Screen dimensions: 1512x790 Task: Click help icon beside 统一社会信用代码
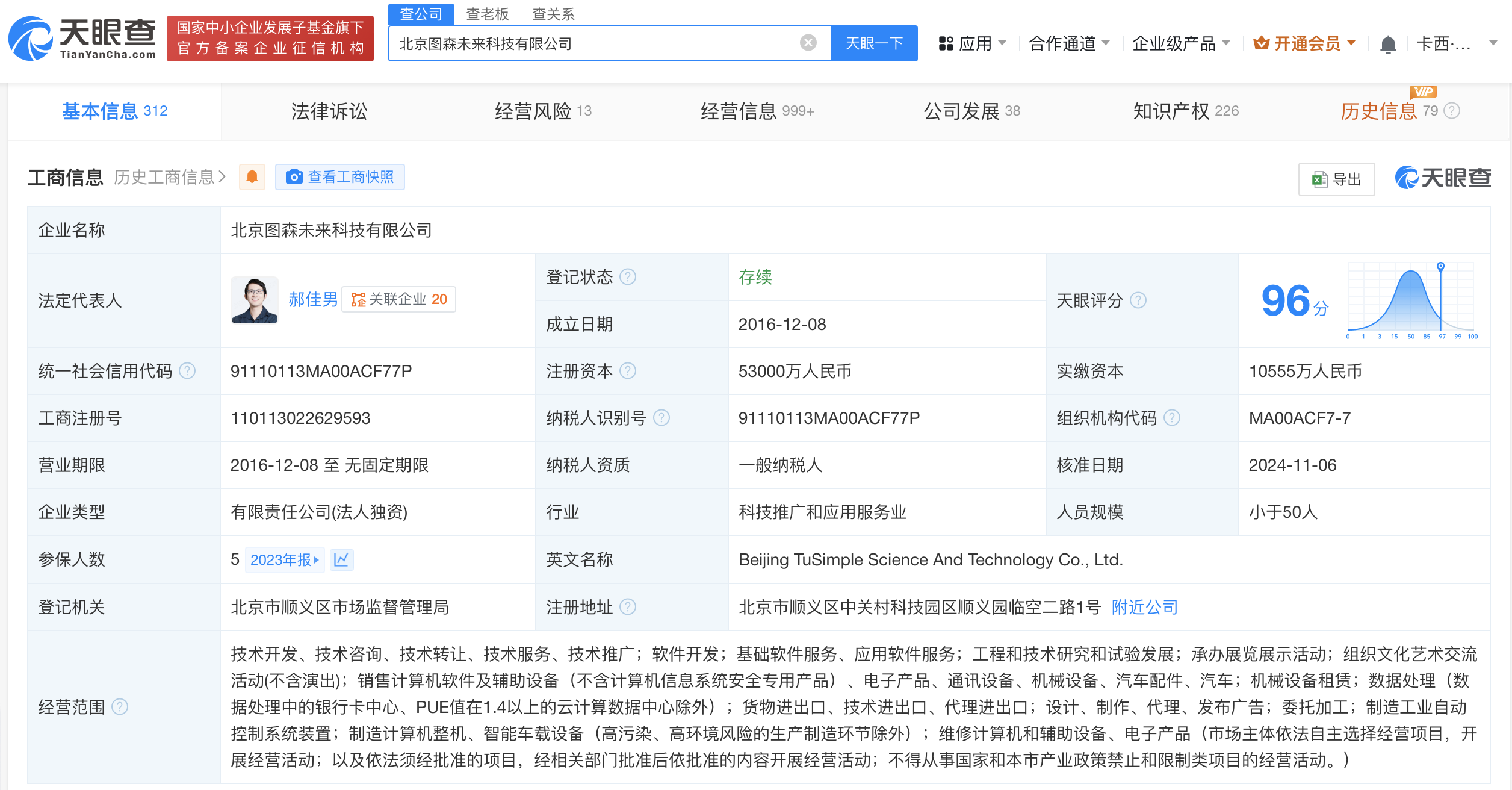tap(188, 371)
